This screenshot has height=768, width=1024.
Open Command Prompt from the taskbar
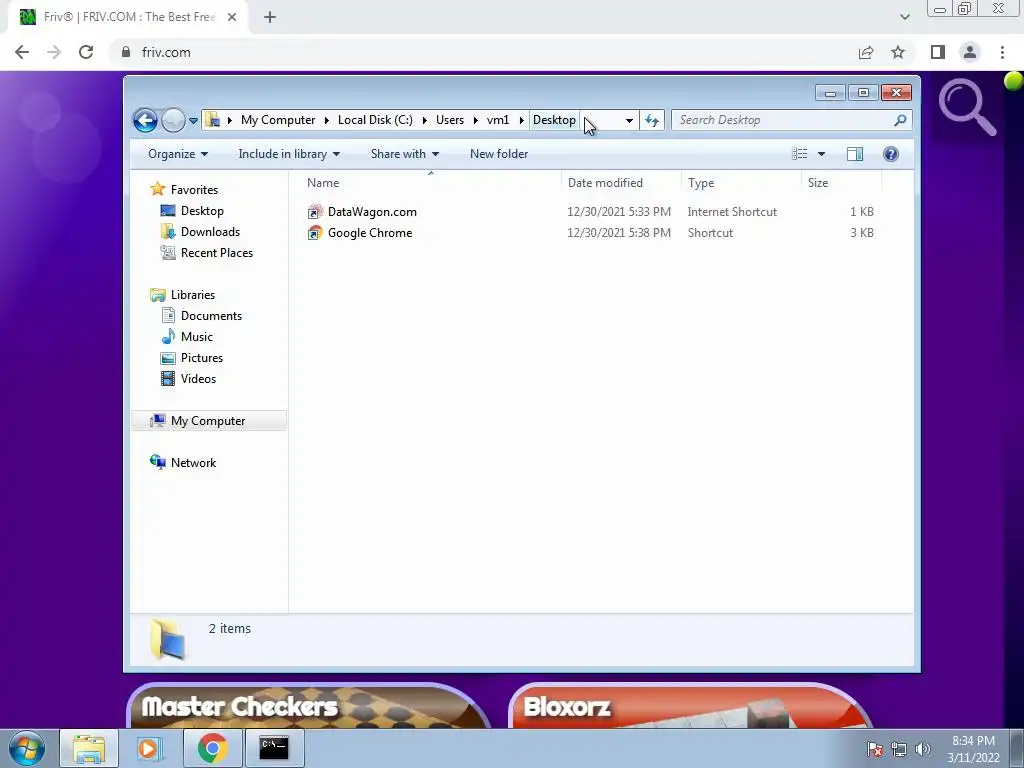(x=274, y=748)
